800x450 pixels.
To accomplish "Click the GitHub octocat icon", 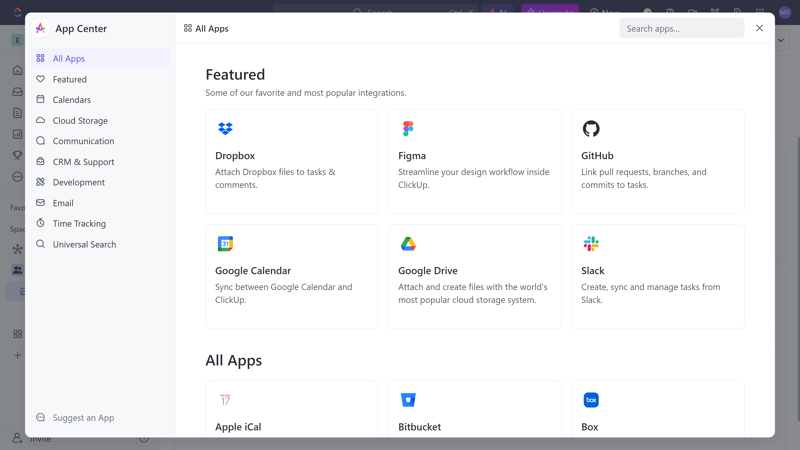I will point(591,129).
